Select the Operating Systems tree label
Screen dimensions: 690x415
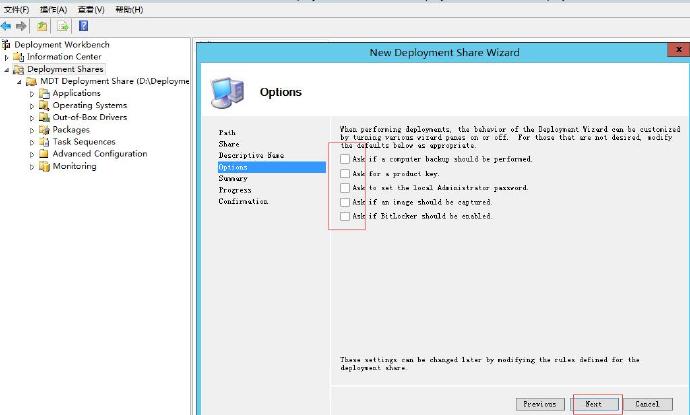pos(90,105)
